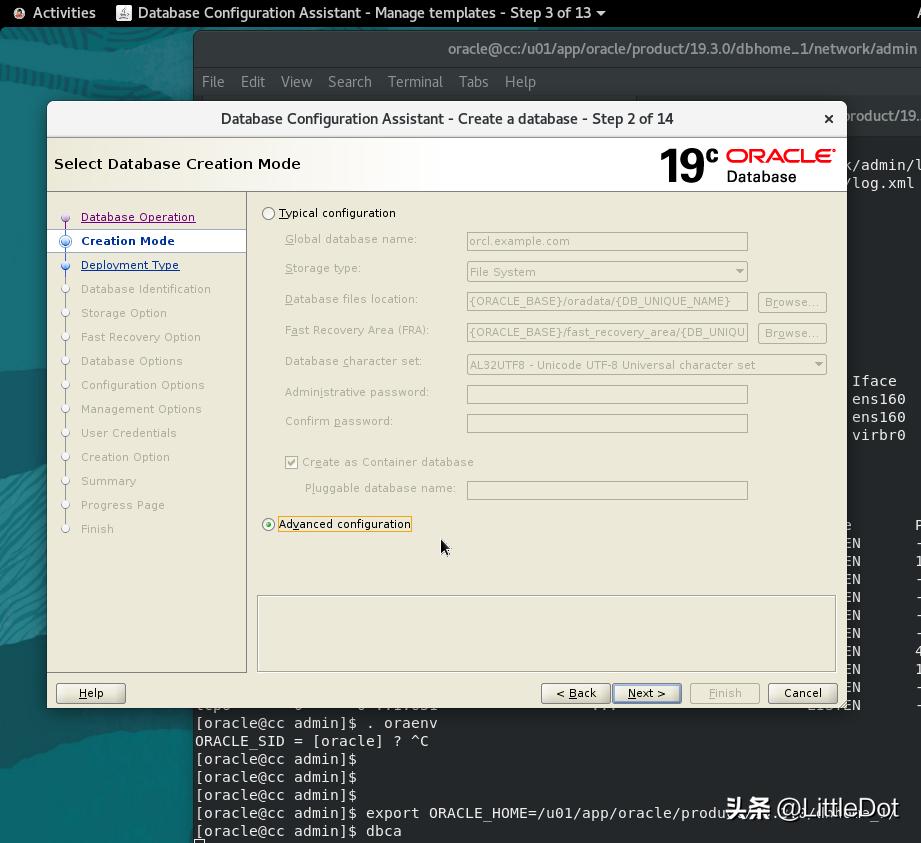921x843 pixels.
Task: Toggle Create as Container database checkbox
Action: click(291, 462)
